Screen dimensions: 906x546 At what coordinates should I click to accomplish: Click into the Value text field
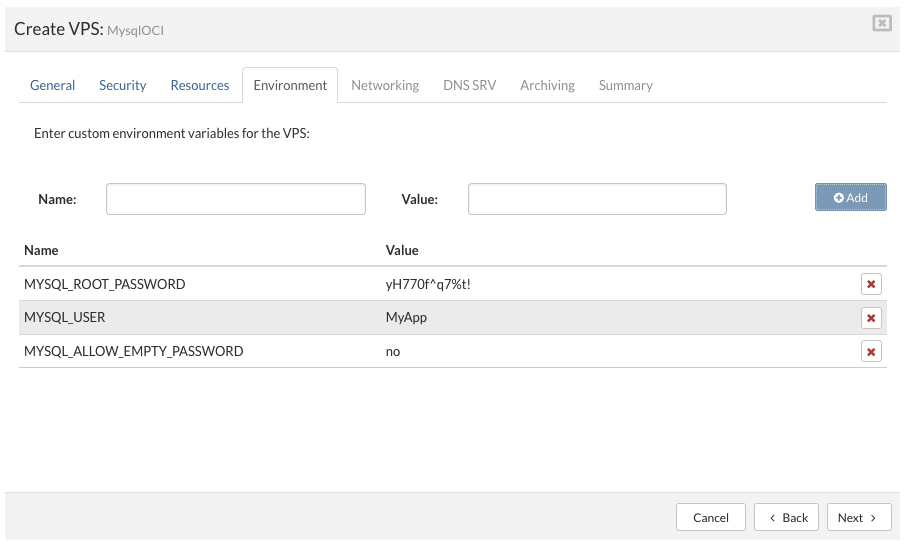coord(597,199)
